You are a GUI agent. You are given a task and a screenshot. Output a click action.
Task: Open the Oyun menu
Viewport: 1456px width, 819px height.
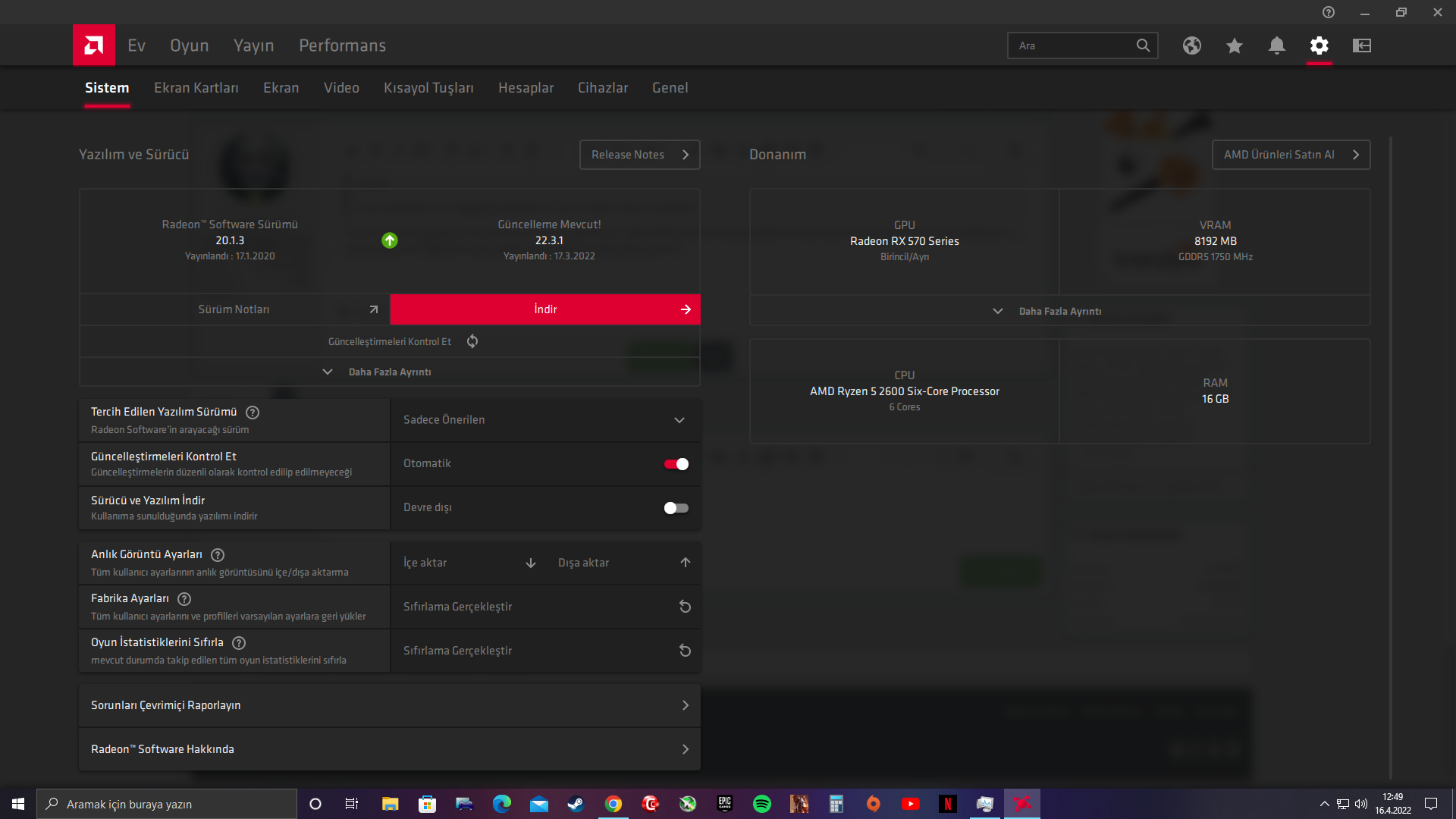pos(190,45)
